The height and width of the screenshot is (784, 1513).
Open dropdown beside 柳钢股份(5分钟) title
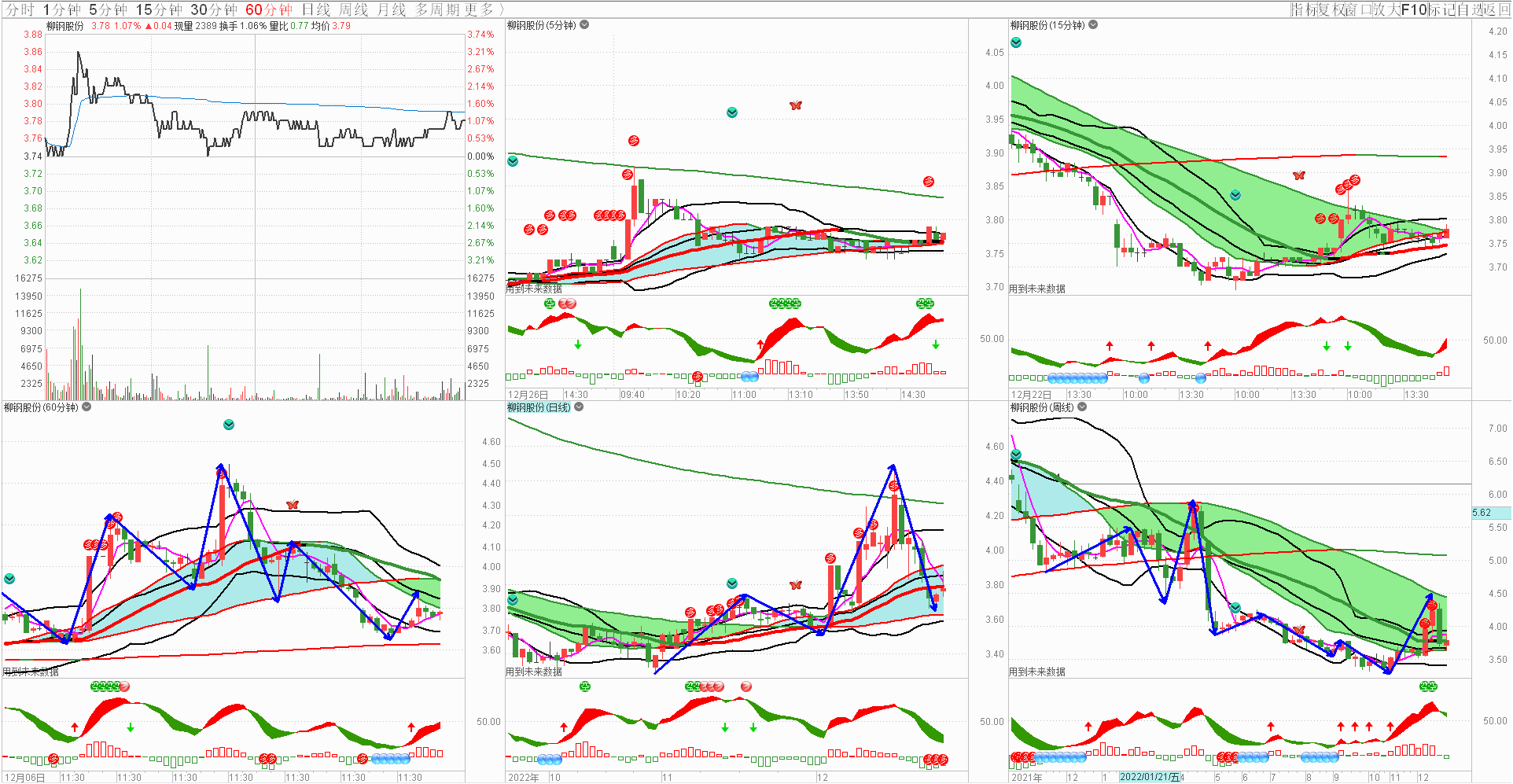(584, 25)
